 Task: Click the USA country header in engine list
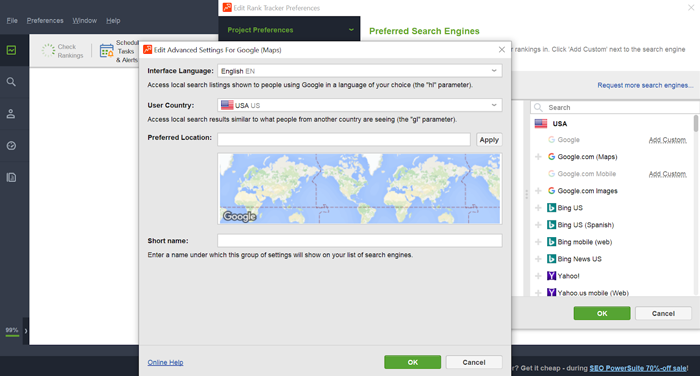coord(559,124)
